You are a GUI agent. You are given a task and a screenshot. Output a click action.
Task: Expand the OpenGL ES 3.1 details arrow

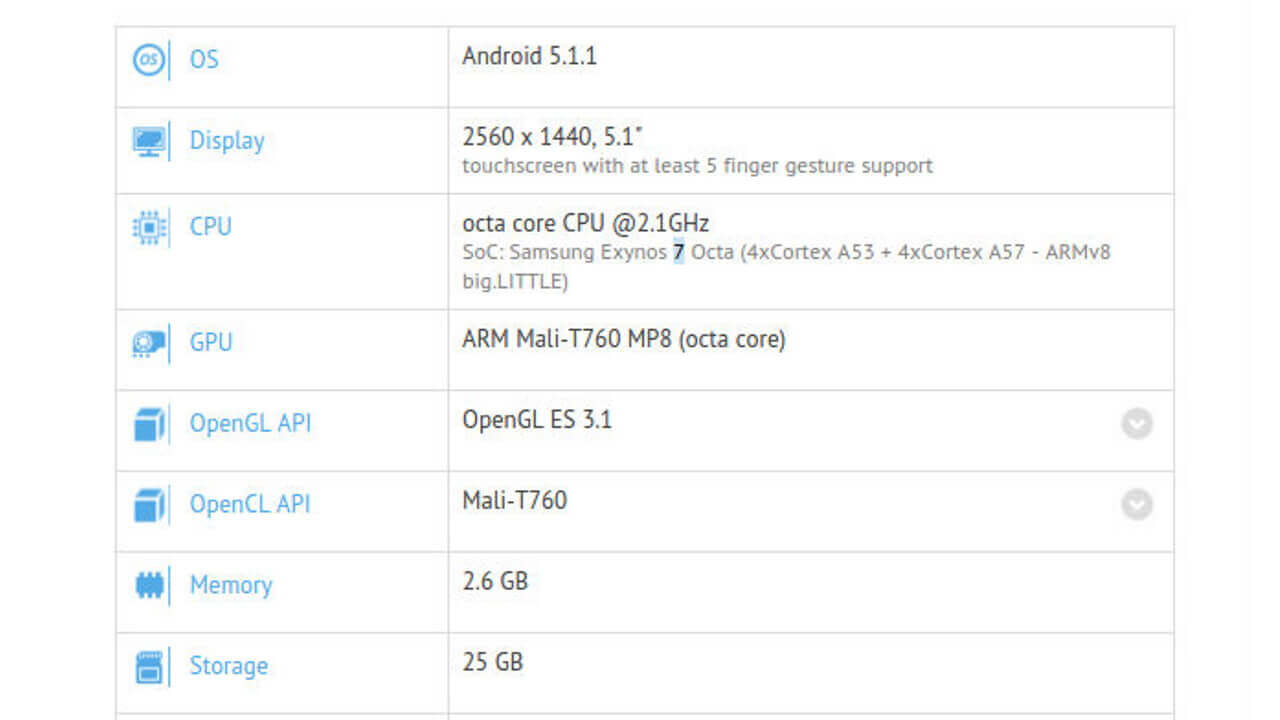(x=1136, y=424)
